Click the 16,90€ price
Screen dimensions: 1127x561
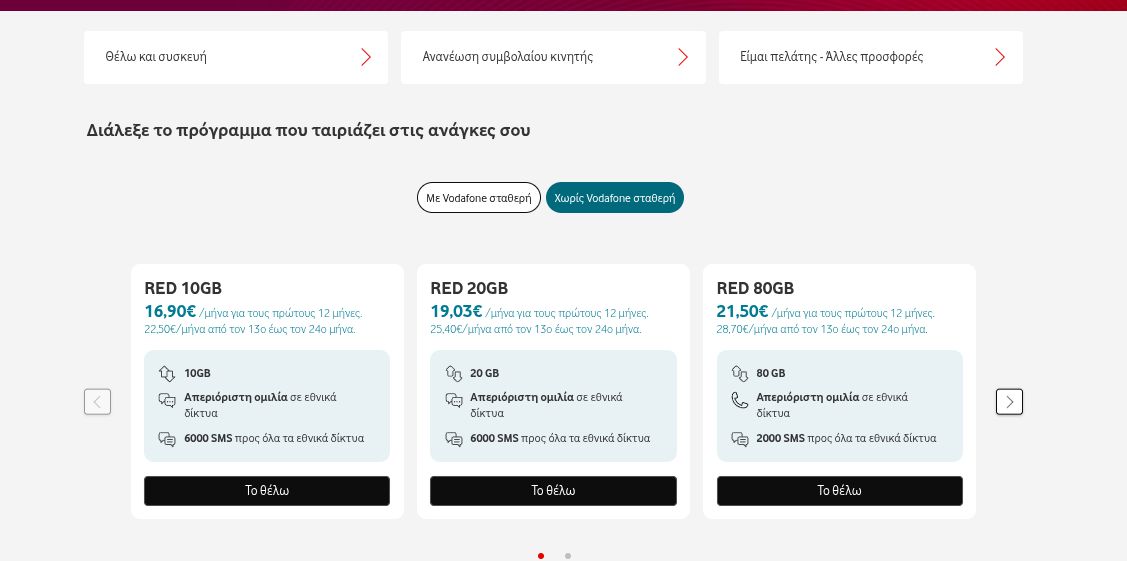point(170,312)
